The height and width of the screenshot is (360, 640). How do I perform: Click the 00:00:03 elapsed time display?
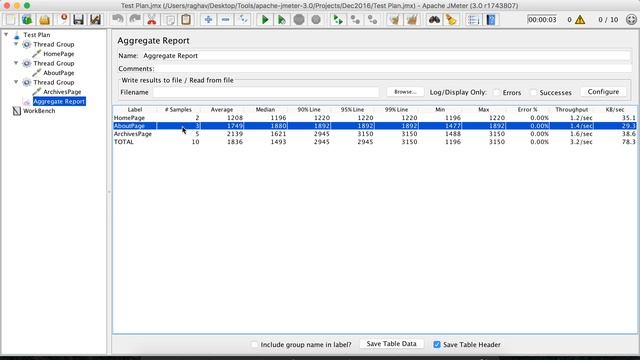coord(542,20)
